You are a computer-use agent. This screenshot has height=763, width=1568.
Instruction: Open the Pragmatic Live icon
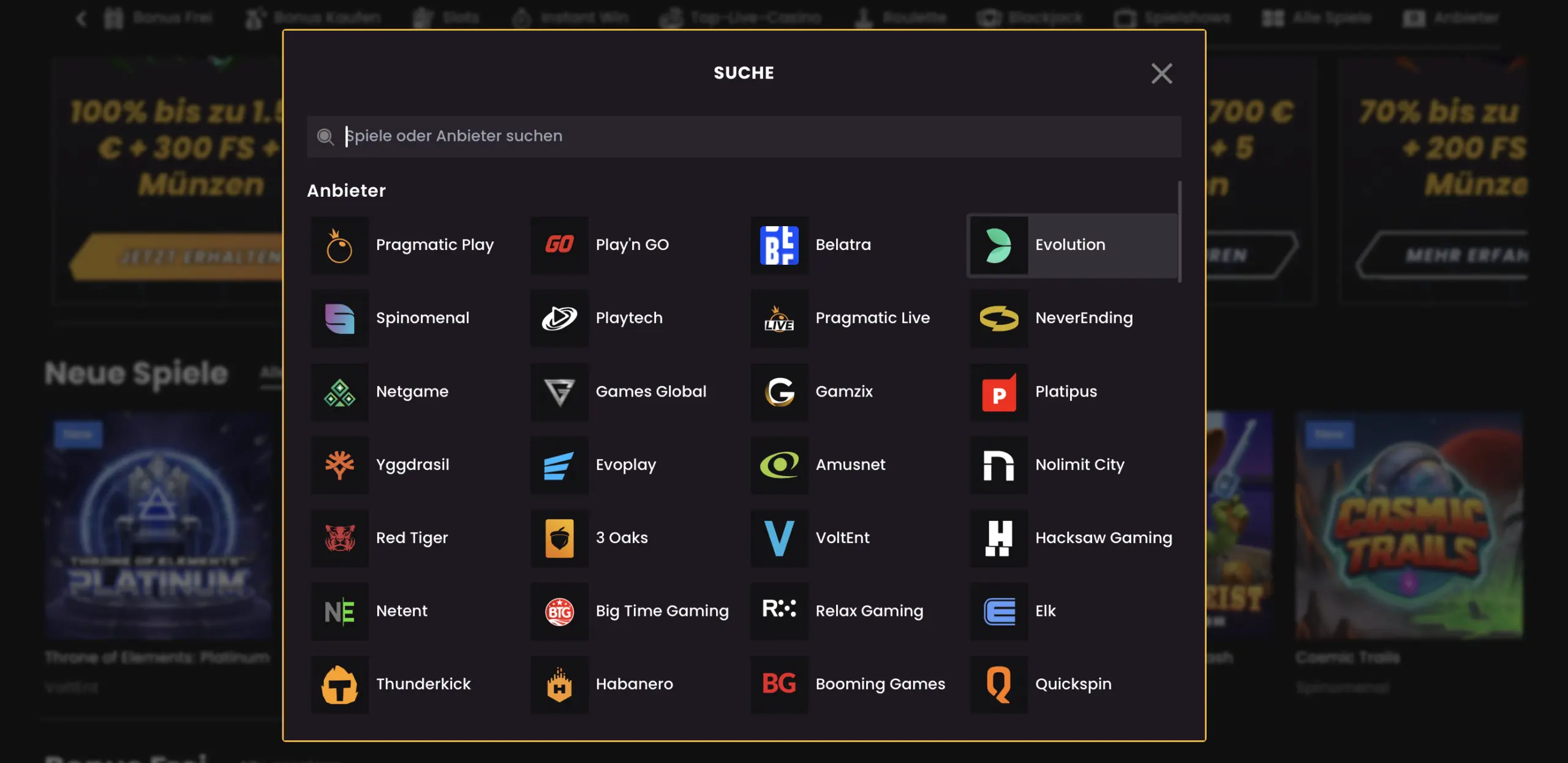779,318
